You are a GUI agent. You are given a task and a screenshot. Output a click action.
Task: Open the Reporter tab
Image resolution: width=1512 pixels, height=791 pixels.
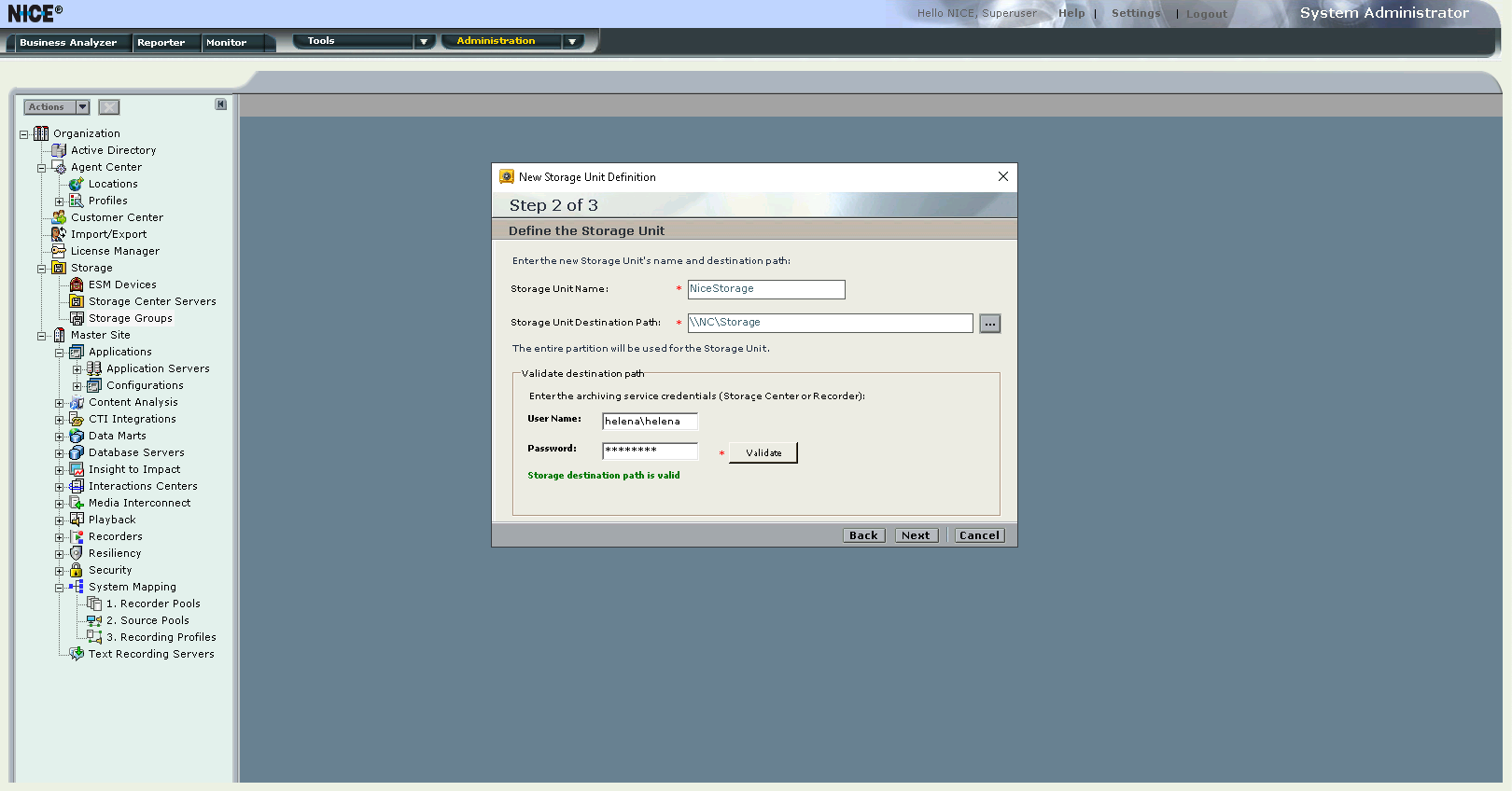point(161,43)
